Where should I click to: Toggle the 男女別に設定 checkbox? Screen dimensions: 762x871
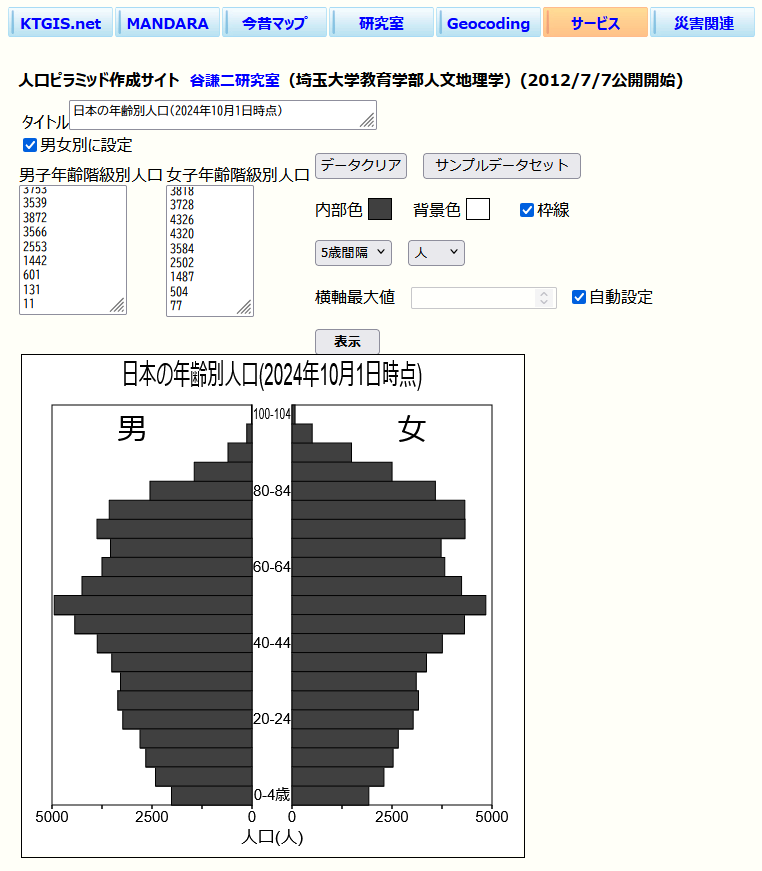30,145
